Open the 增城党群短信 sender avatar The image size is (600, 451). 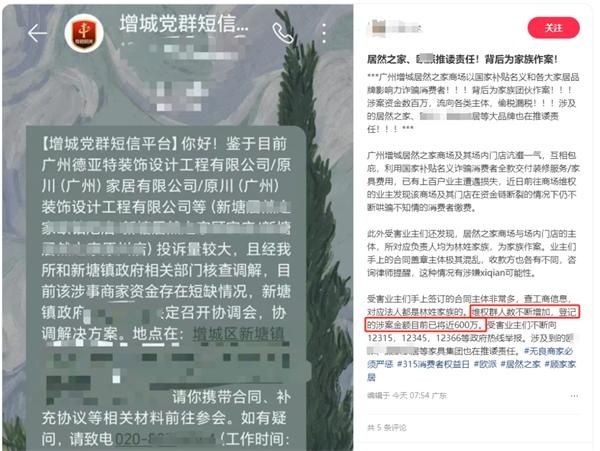(x=84, y=33)
